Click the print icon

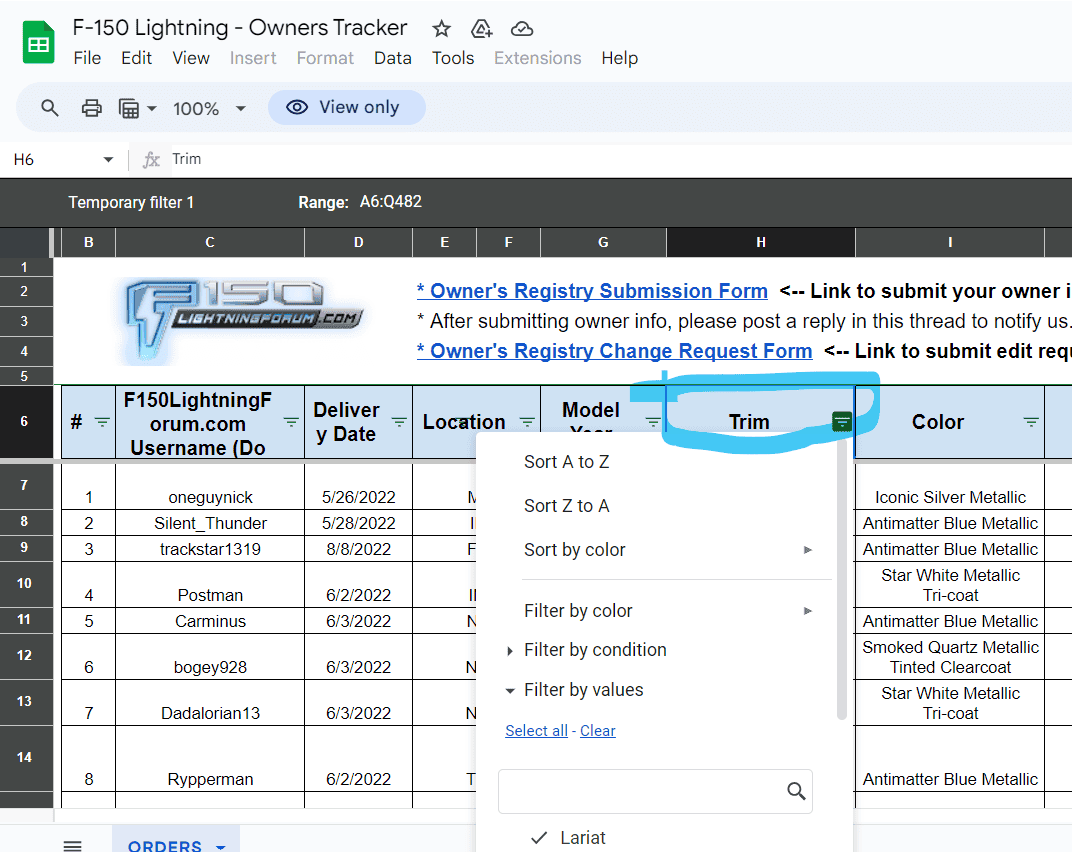tap(92, 108)
